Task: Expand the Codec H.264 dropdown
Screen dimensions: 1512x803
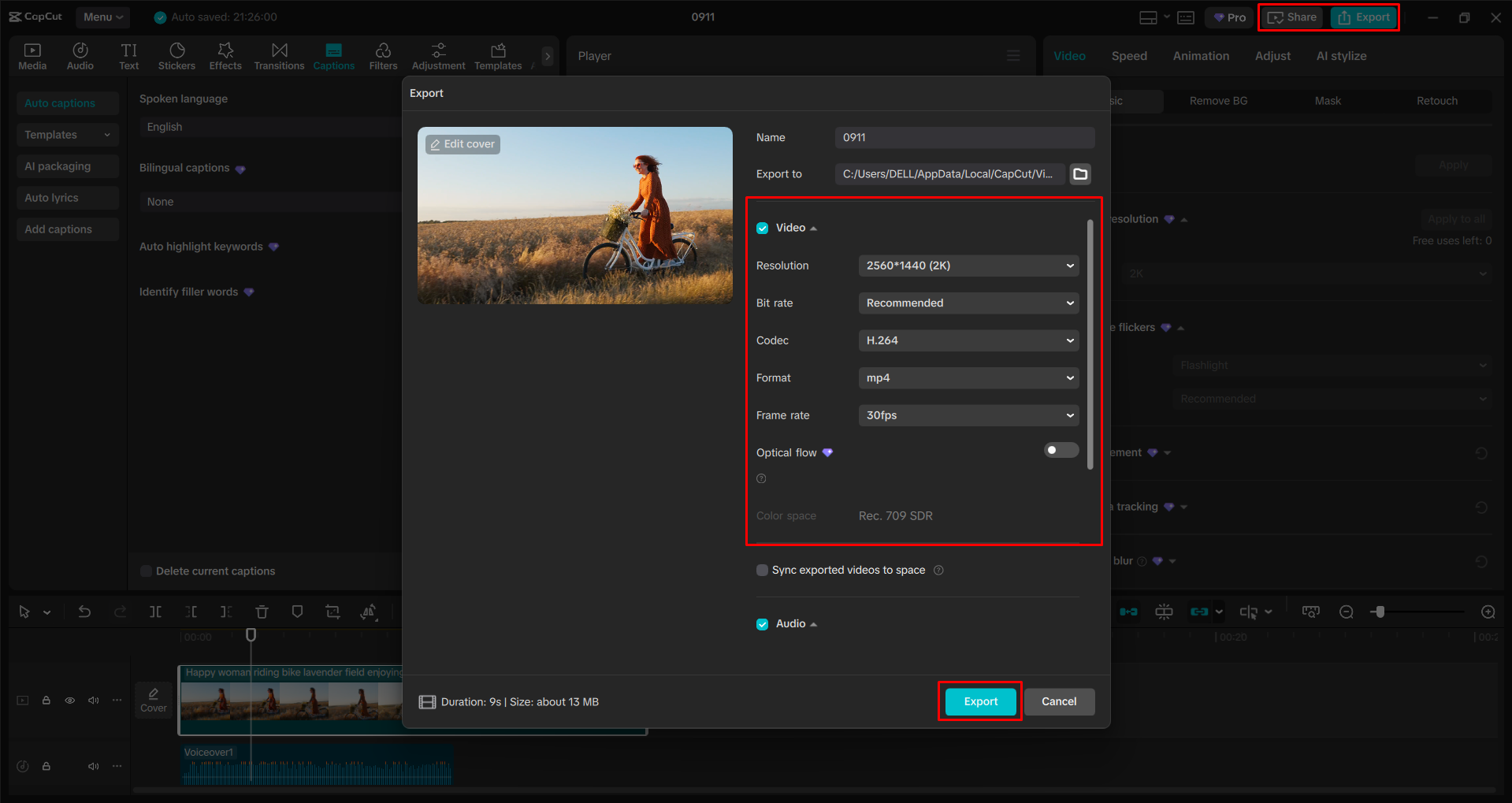Action: (x=968, y=340)
